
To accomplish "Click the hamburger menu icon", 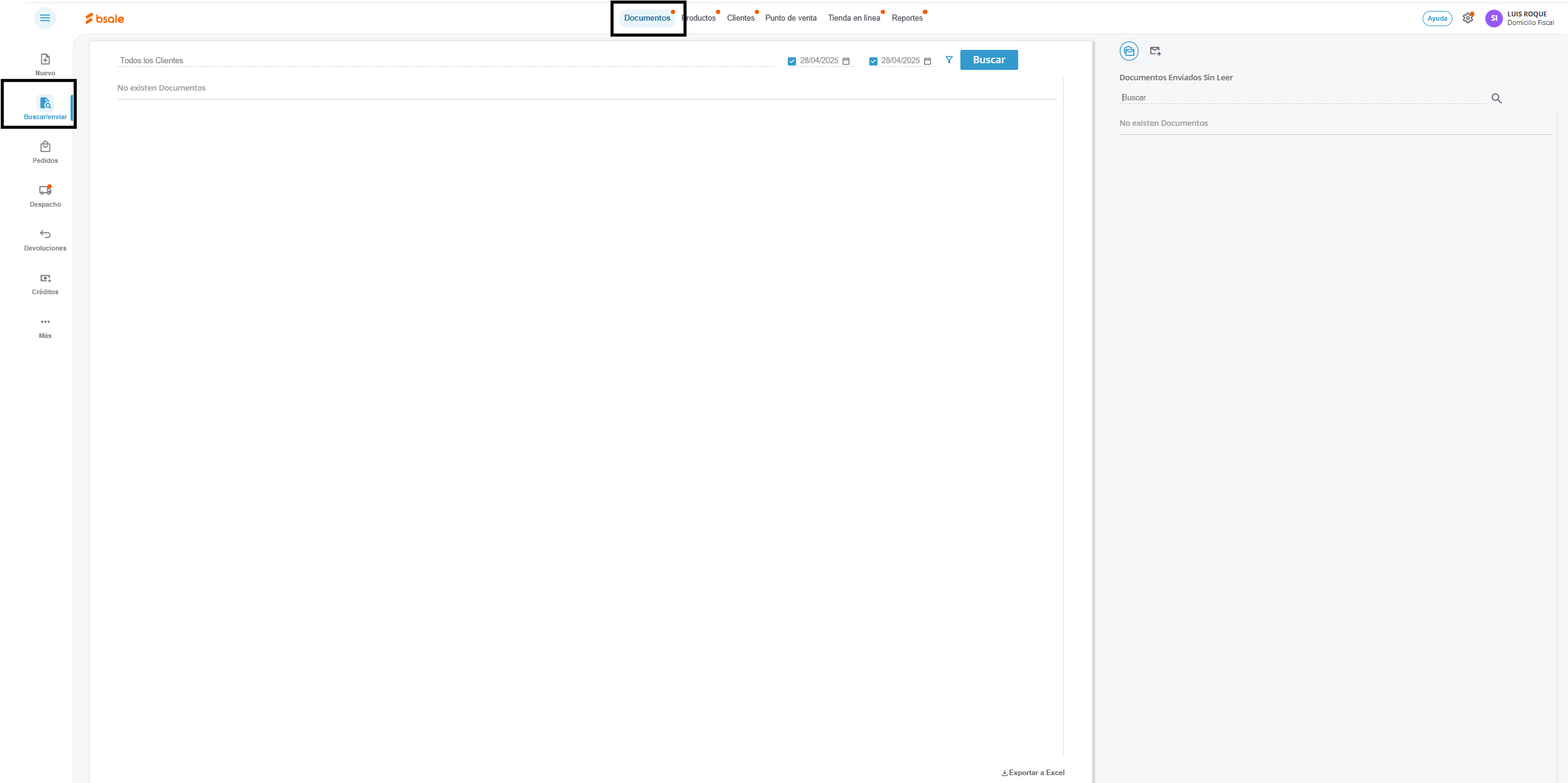I will 44,18.
